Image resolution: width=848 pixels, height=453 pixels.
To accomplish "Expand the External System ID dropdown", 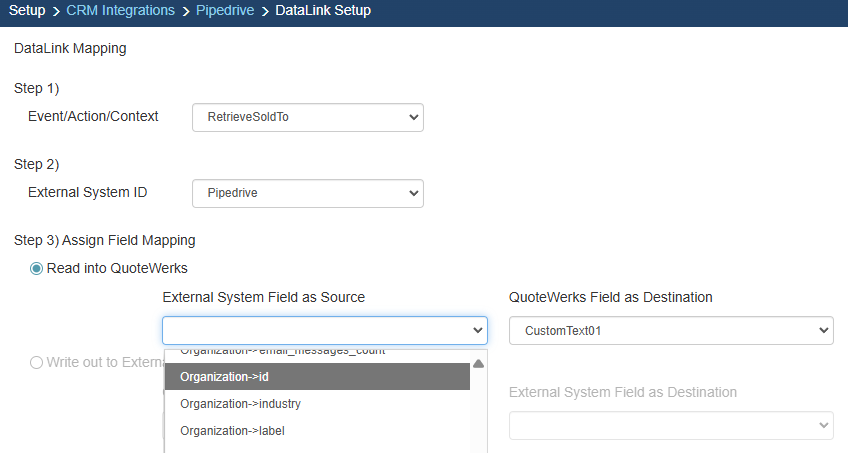I will (307, 193).
